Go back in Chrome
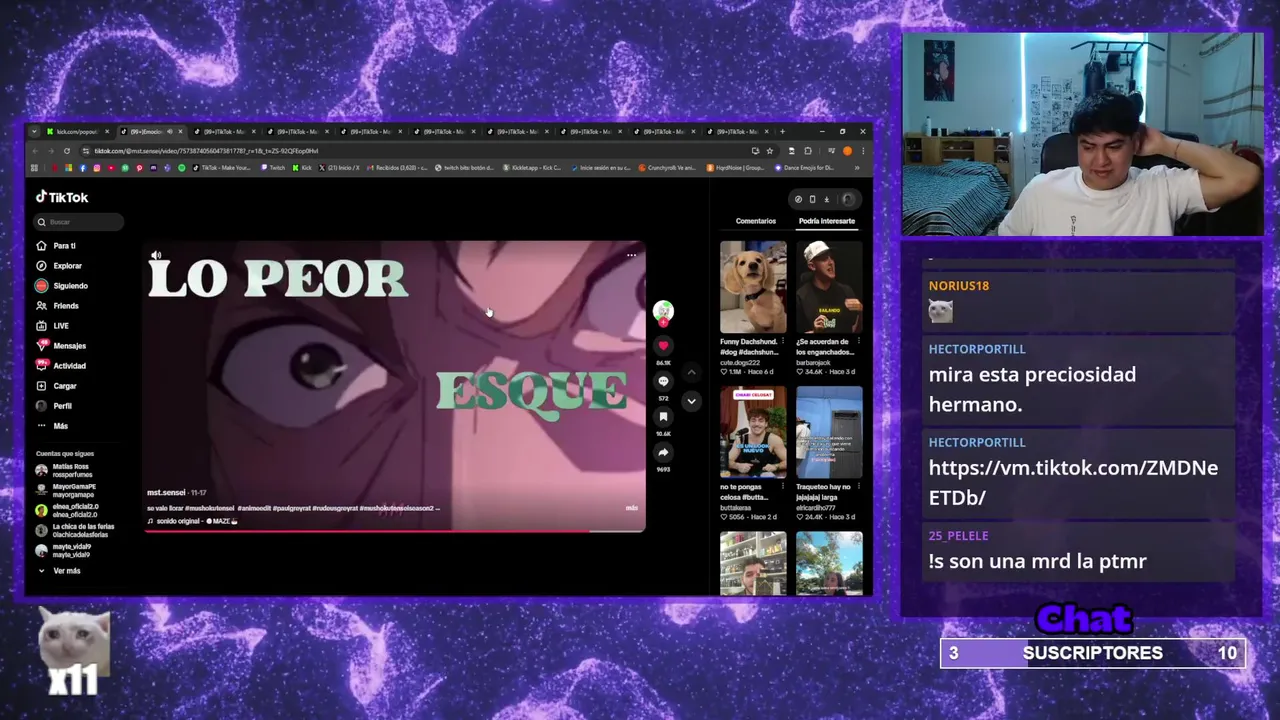 [x=35, y=151]
